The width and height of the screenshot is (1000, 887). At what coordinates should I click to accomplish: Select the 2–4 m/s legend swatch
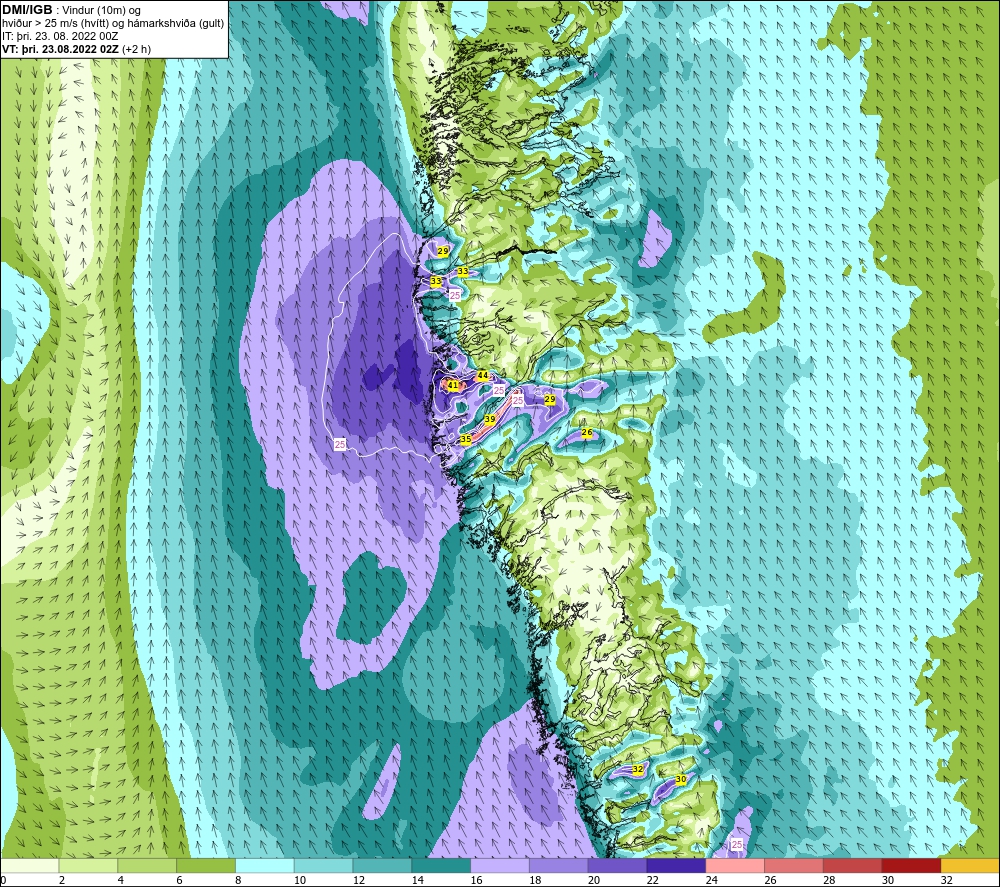[88, 865]
